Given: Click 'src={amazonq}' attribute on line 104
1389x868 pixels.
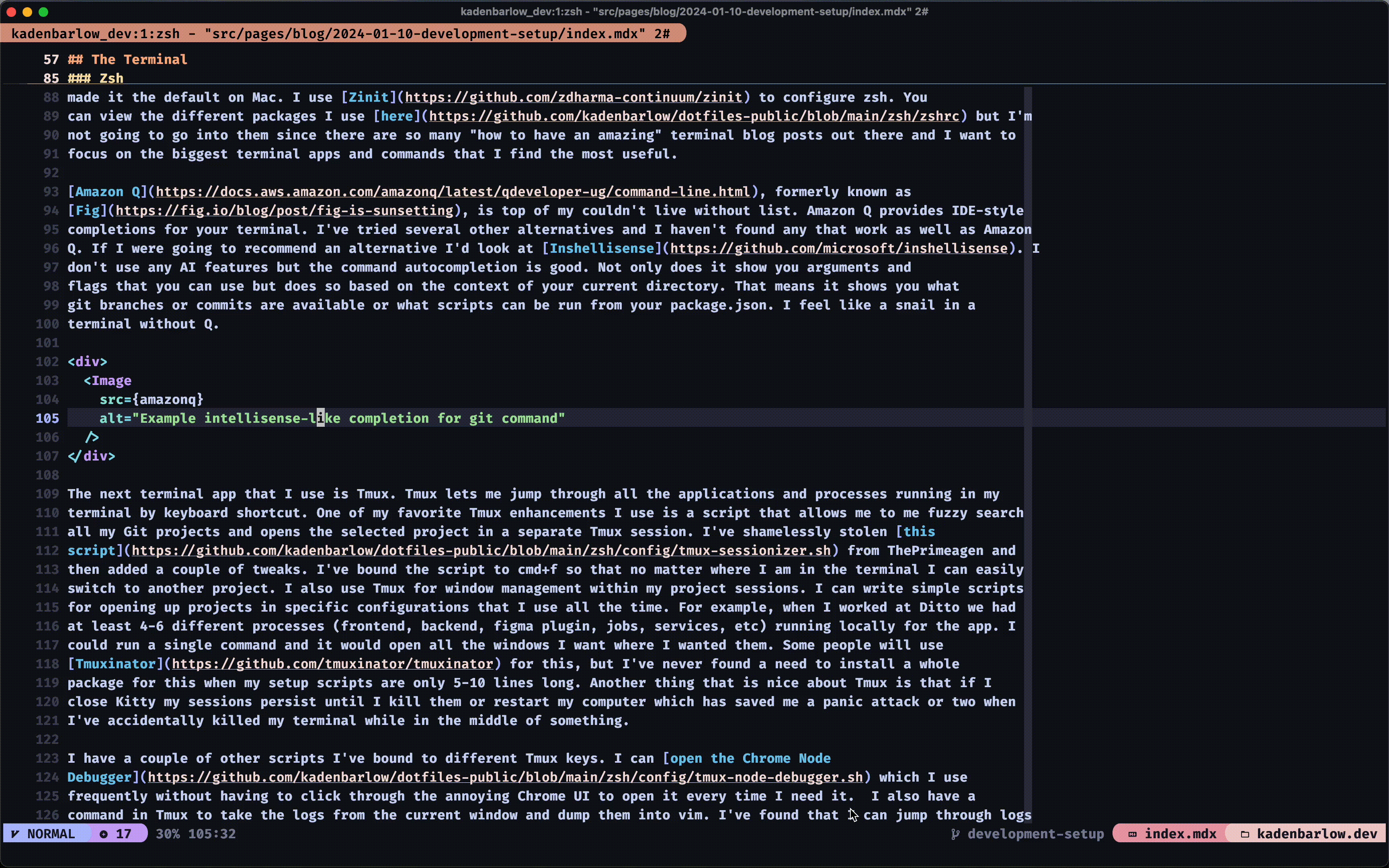Looking at the screenshot, I should [152, 399].
